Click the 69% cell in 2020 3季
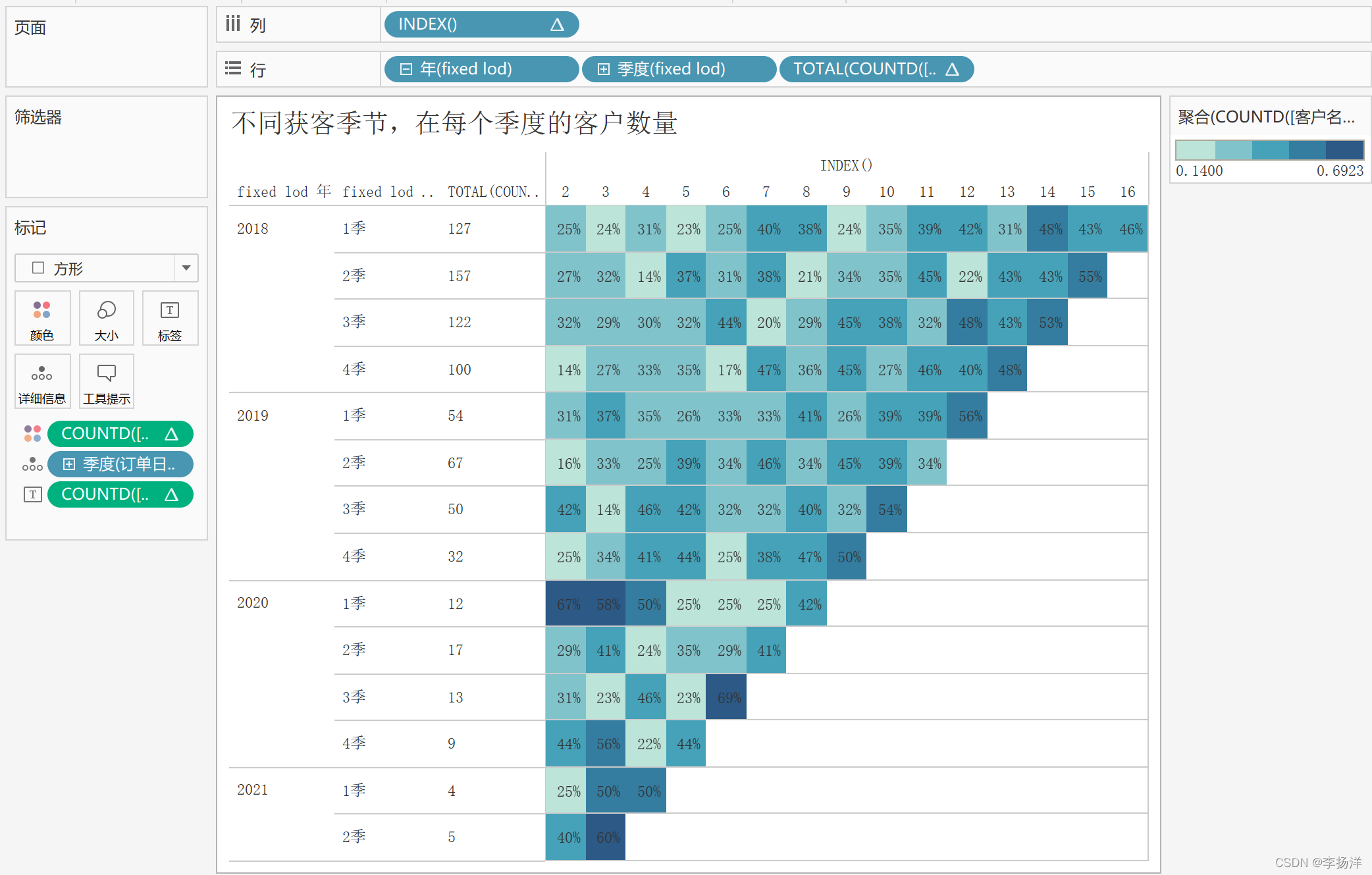This screenshot has height=875, width=1372. (726, 697)
